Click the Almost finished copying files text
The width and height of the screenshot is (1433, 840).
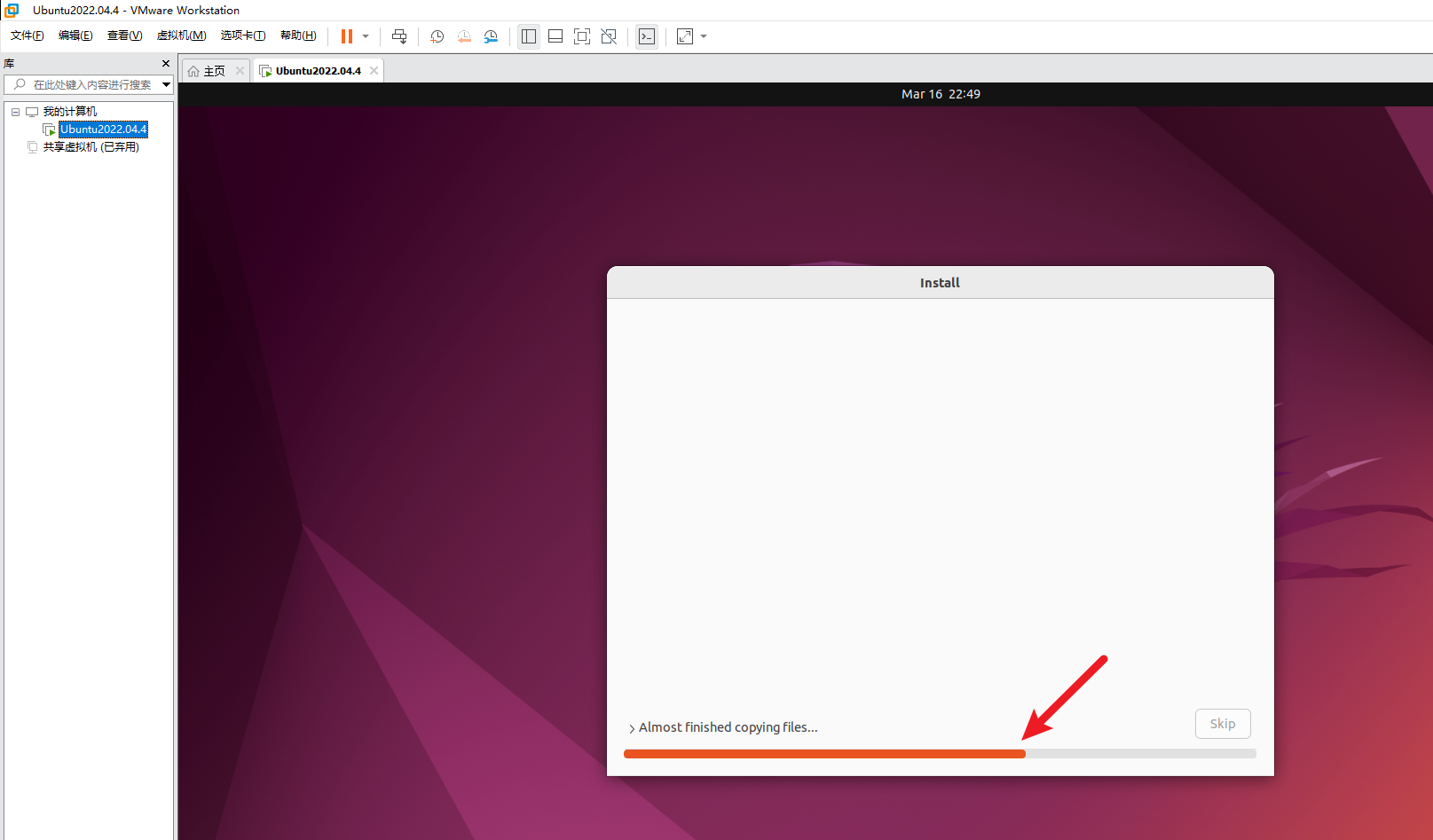click(728, 727)
